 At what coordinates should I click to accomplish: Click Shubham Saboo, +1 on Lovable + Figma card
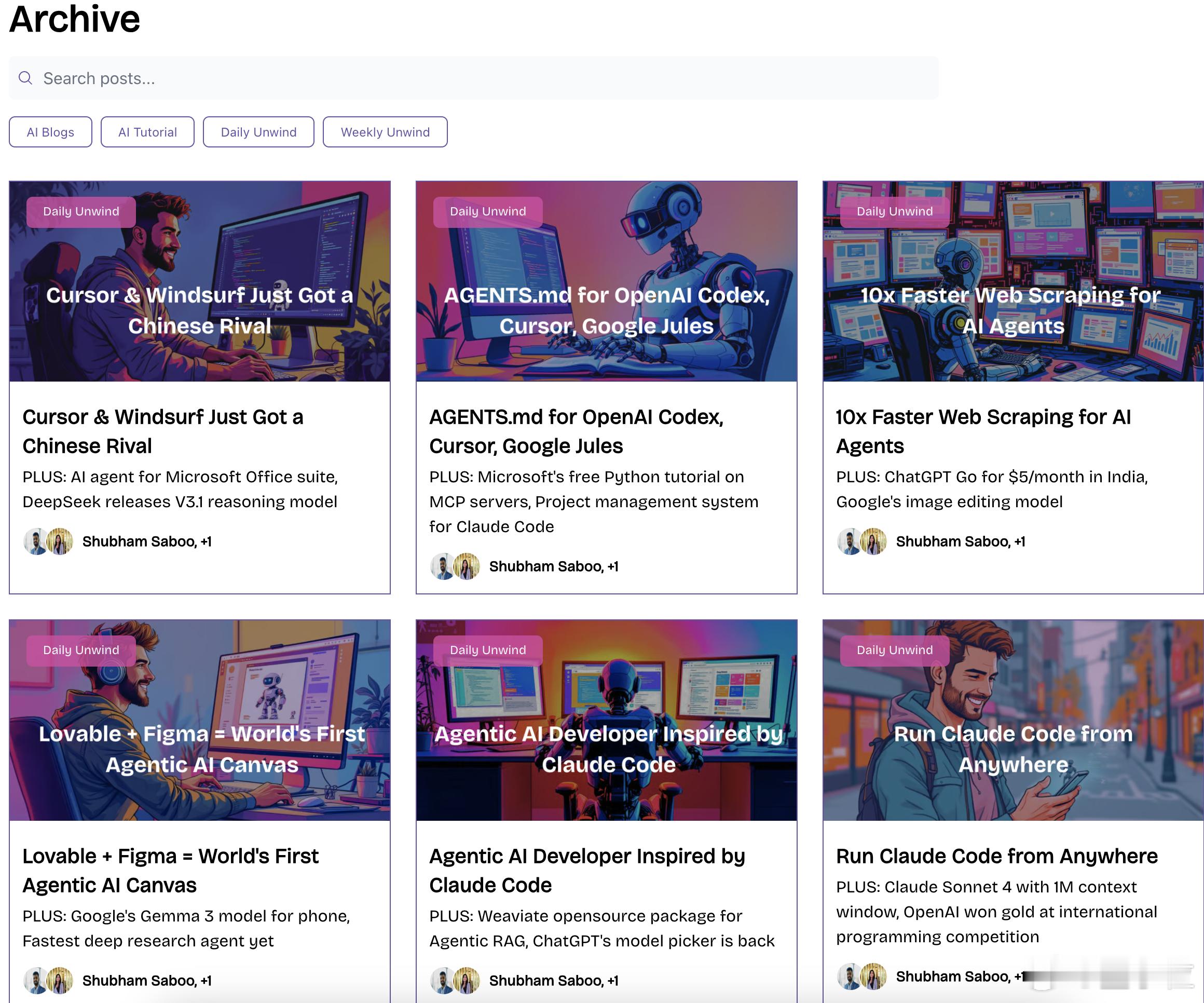tap(147, 981)
